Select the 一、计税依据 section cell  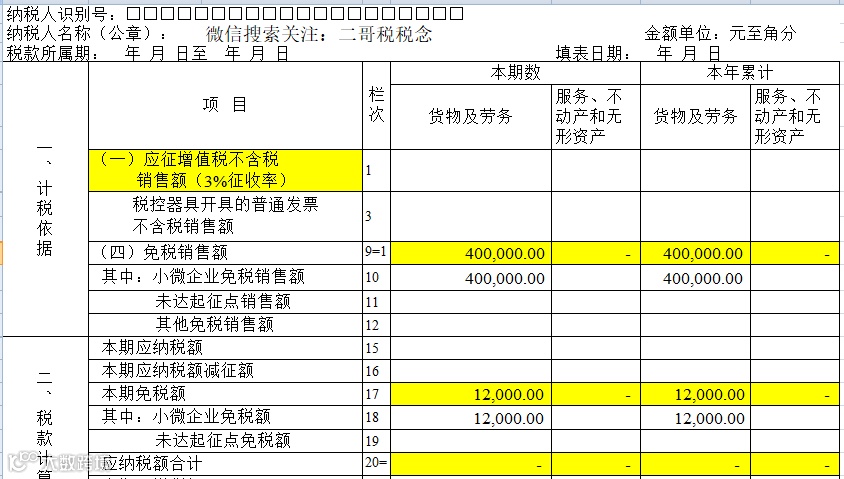[x=45, y=199]
